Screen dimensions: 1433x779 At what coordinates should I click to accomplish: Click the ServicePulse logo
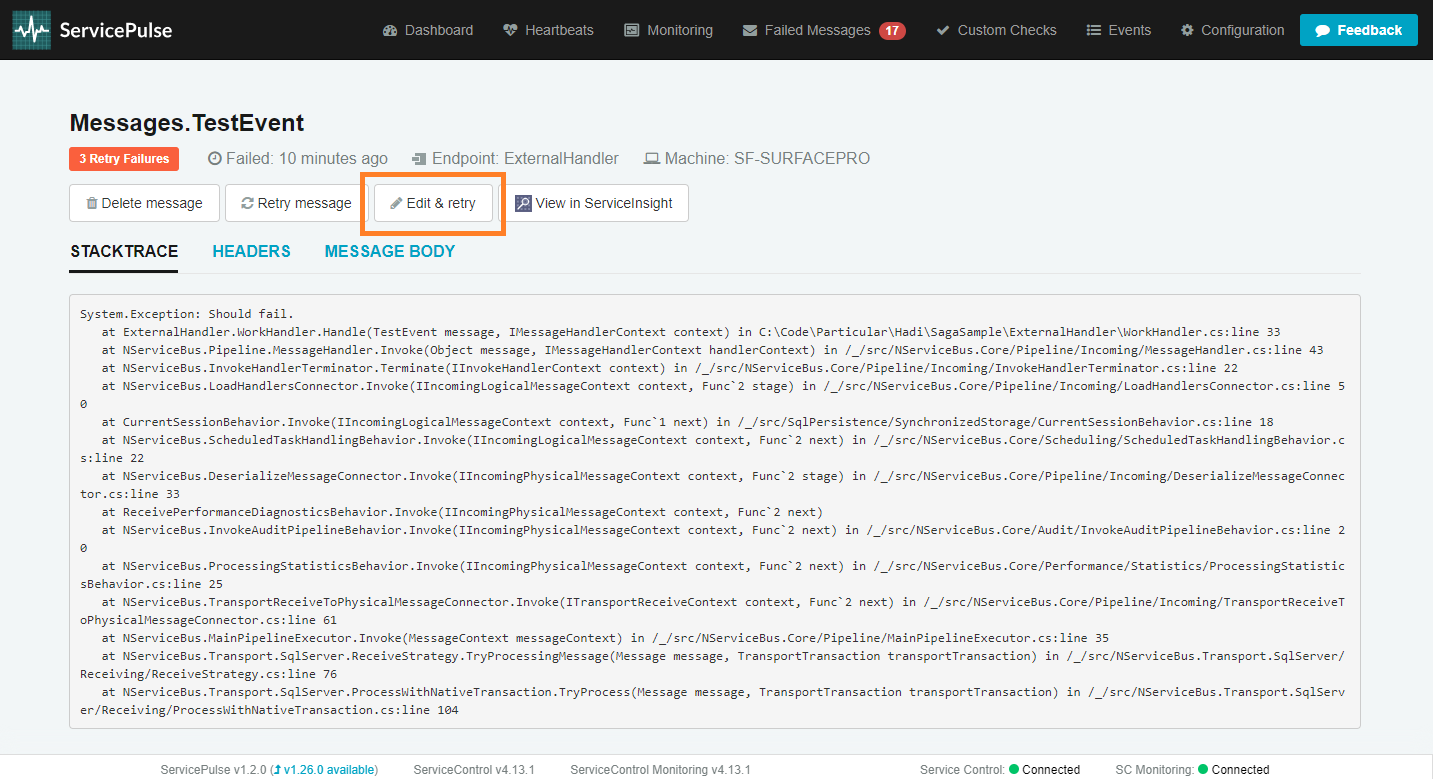(x=92, y=30)
